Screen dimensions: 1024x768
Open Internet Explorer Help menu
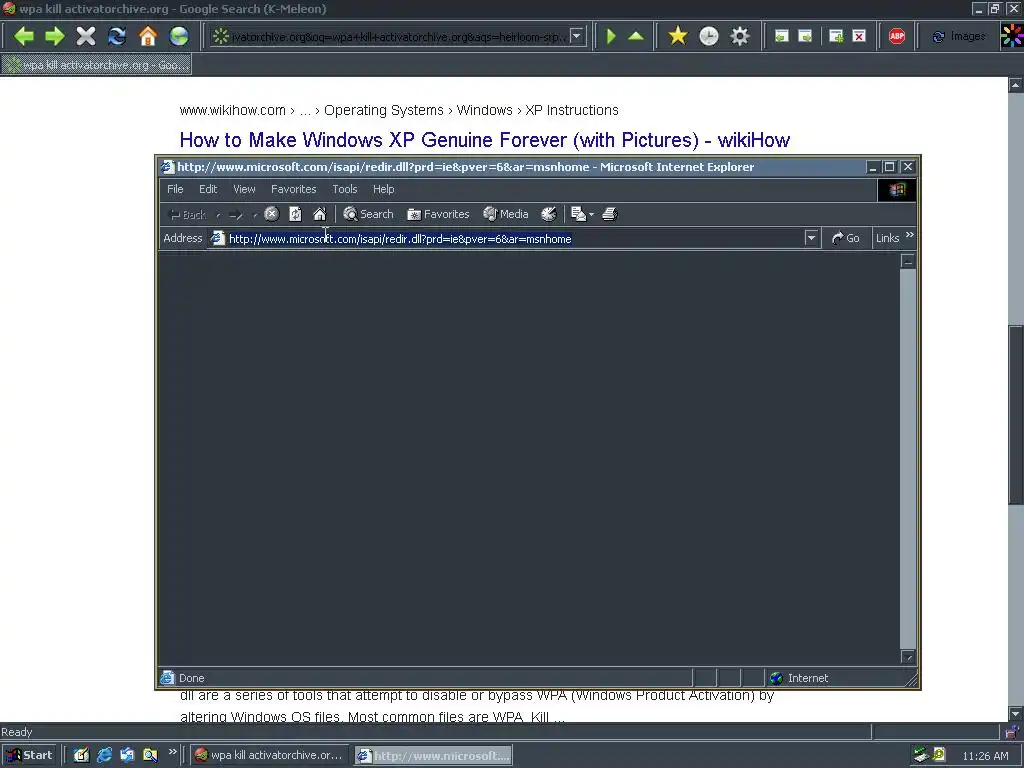(383, 189)
